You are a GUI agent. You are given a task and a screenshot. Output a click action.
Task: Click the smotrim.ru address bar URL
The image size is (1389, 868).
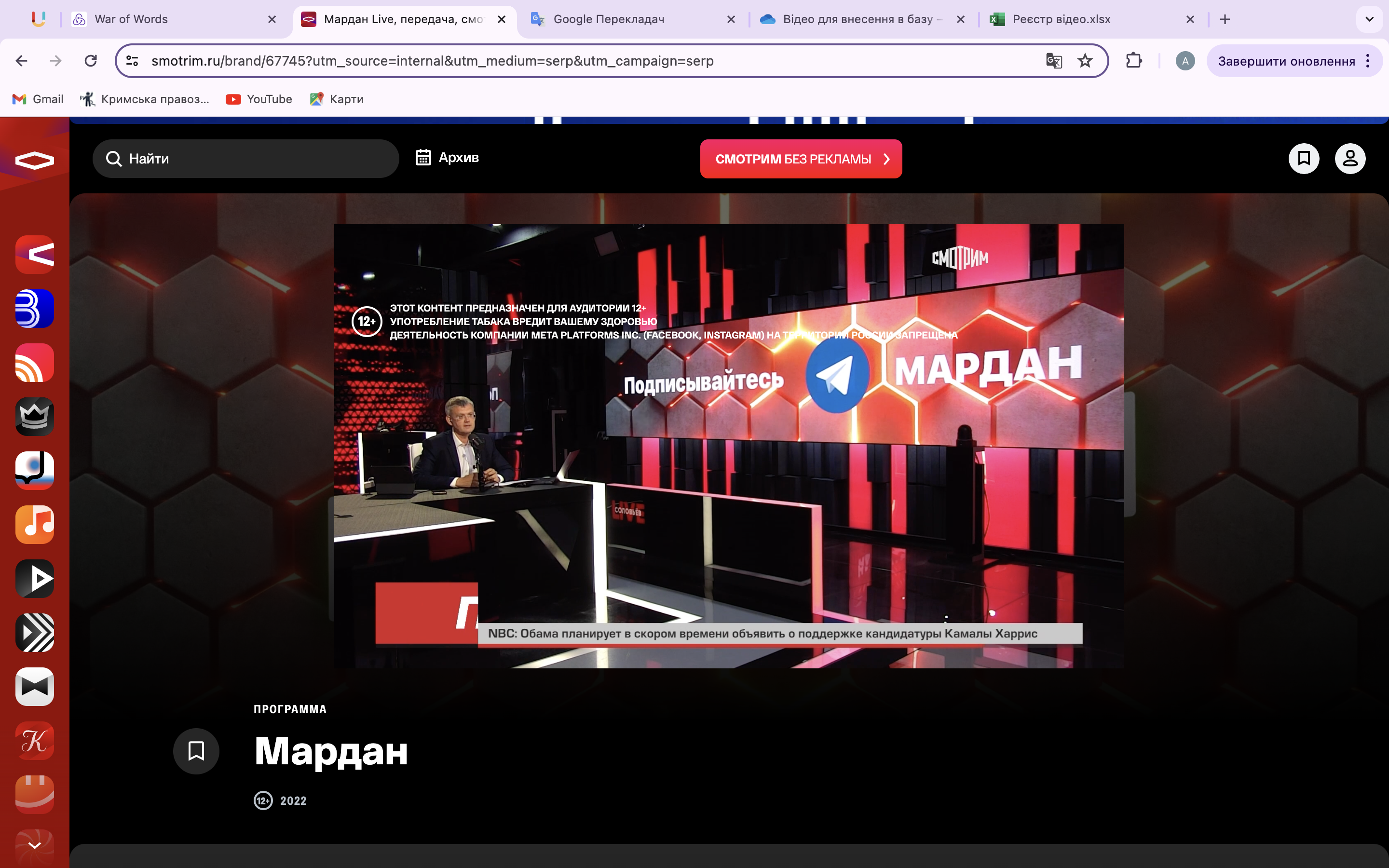coord(432,61)
